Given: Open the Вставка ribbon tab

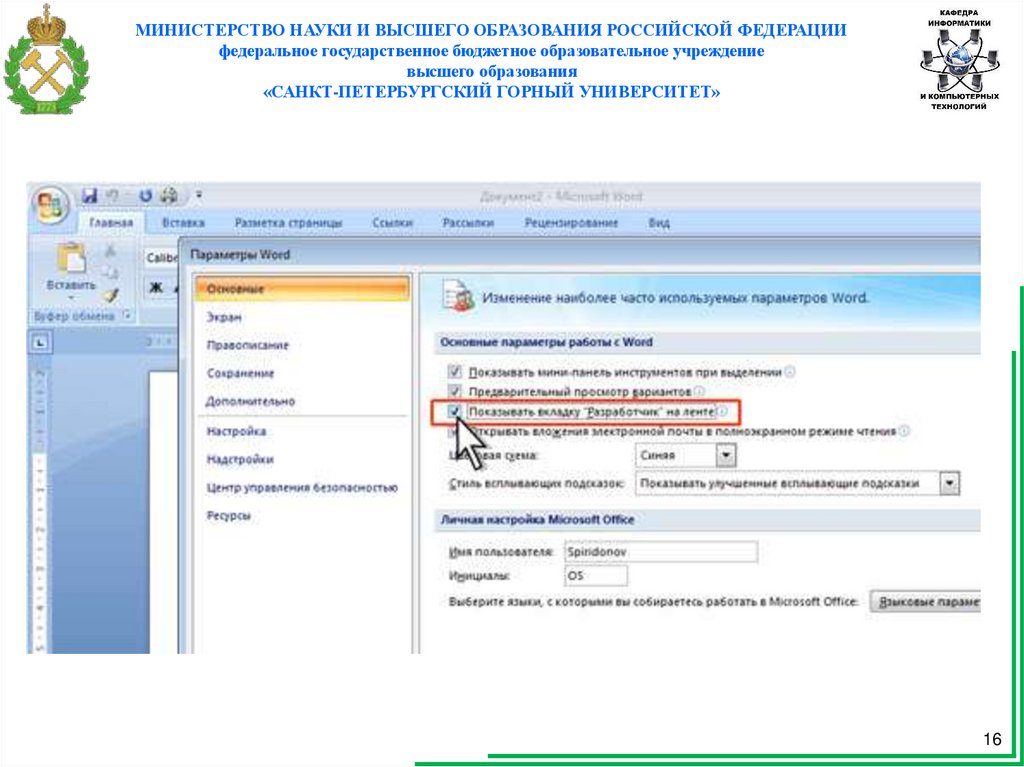Looking at the screenshot, I should [183, 223].
